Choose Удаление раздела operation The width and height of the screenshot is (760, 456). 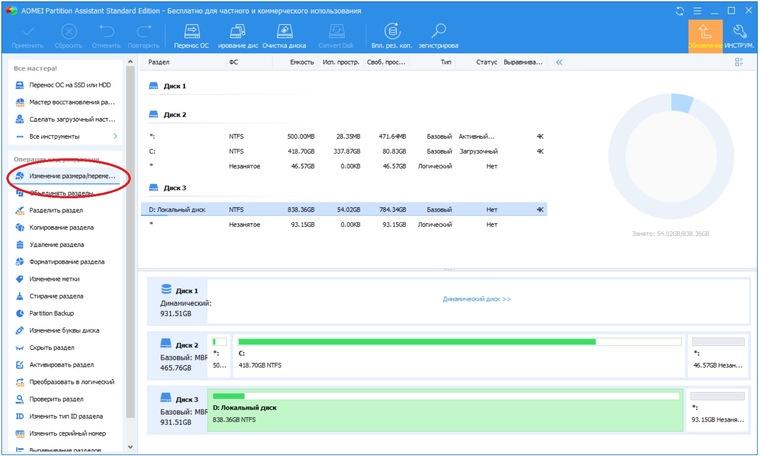click(x=50, y=245)
